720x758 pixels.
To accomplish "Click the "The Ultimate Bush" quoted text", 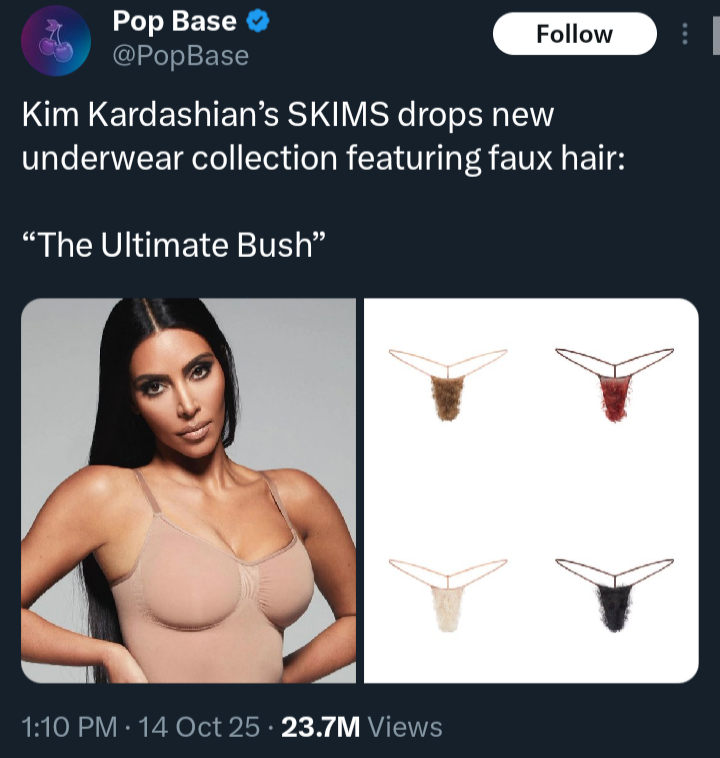I will coord(174,245).
